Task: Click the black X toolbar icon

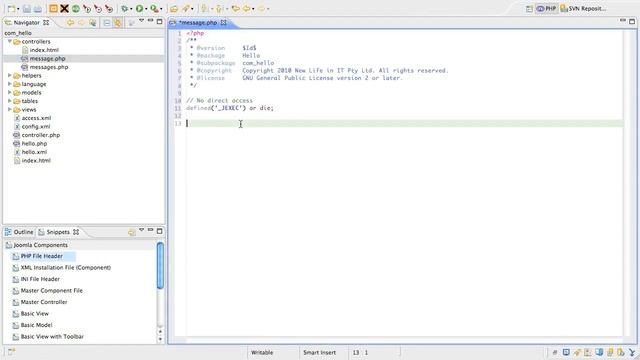Action: point(64,8)
